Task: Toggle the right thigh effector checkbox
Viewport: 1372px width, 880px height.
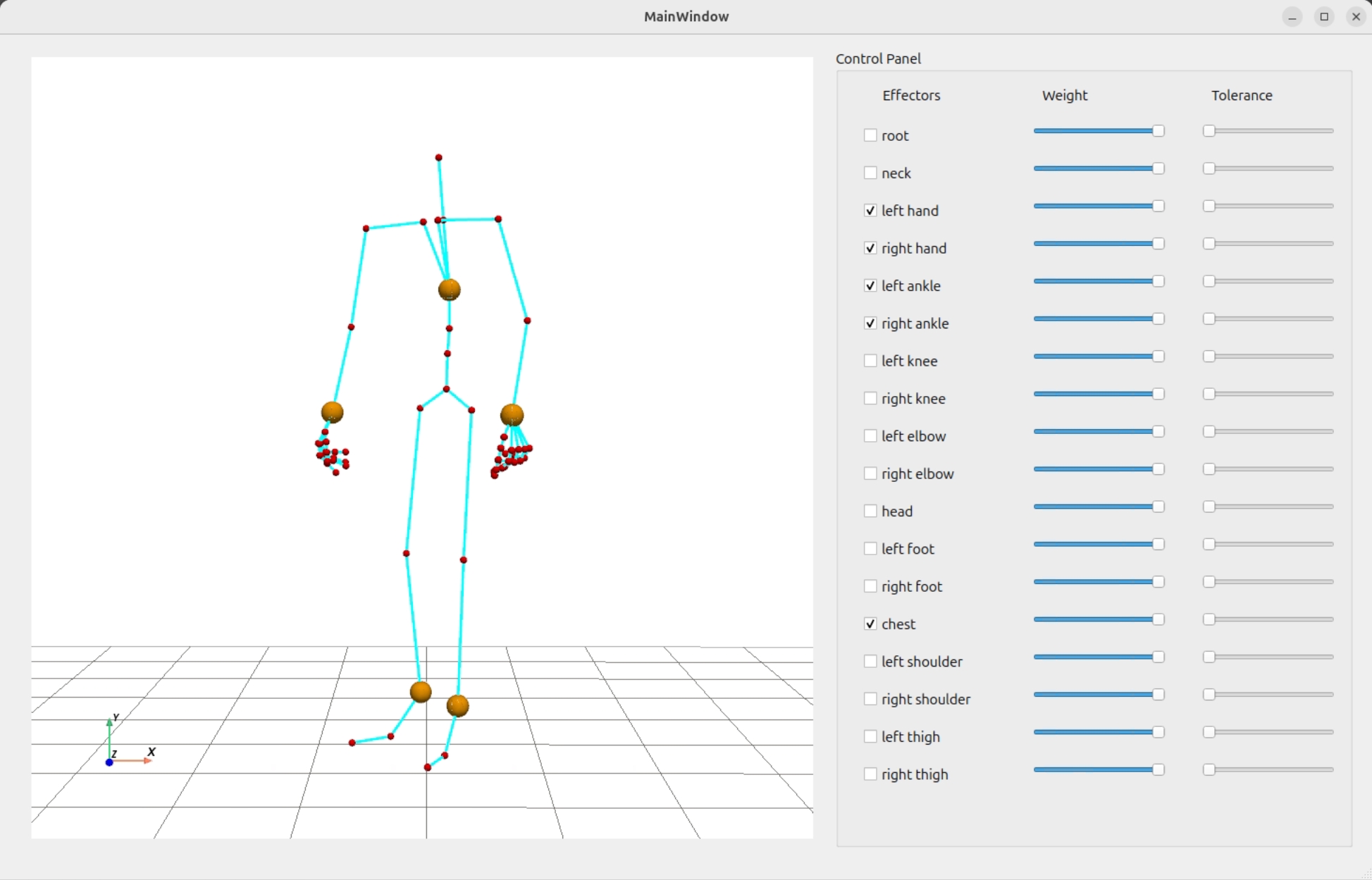Action: click(x=870, y=774)
